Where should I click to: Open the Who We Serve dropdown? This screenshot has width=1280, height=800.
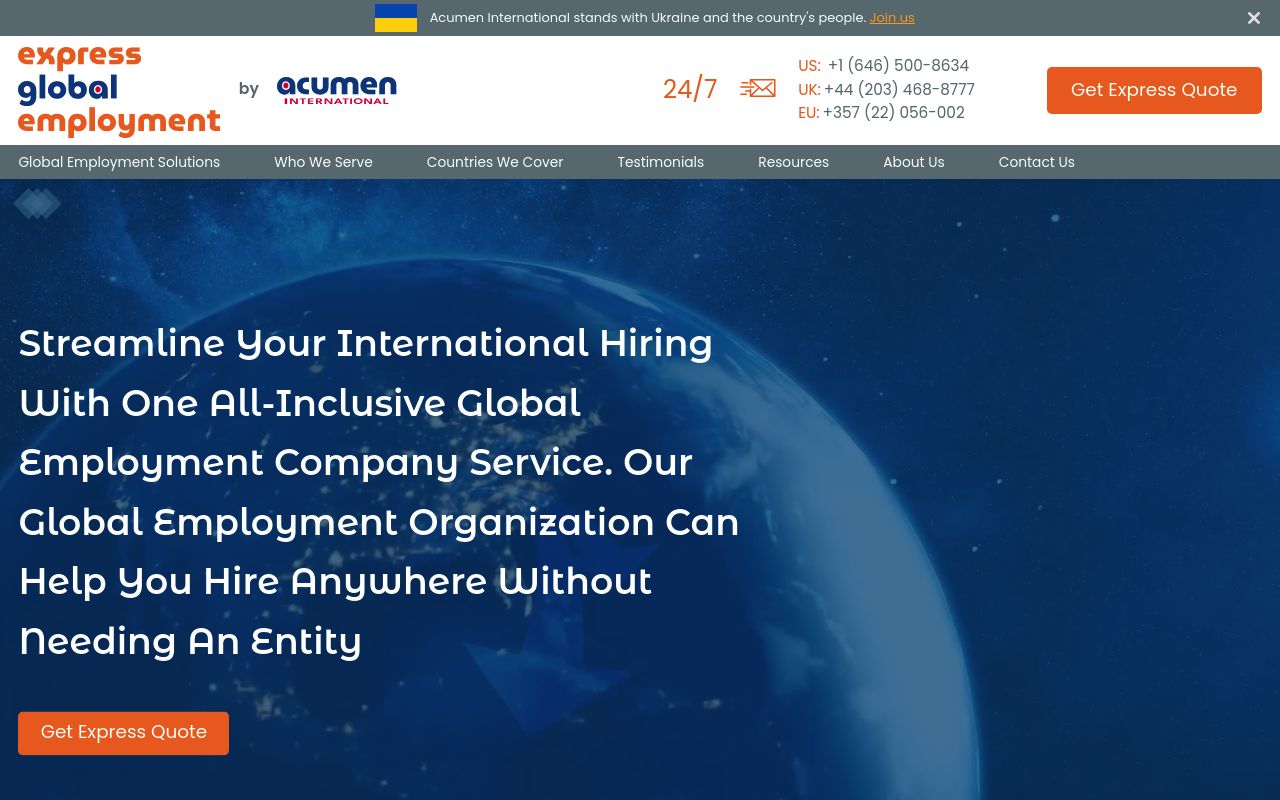pyautogui.click(x=323, y=162)
